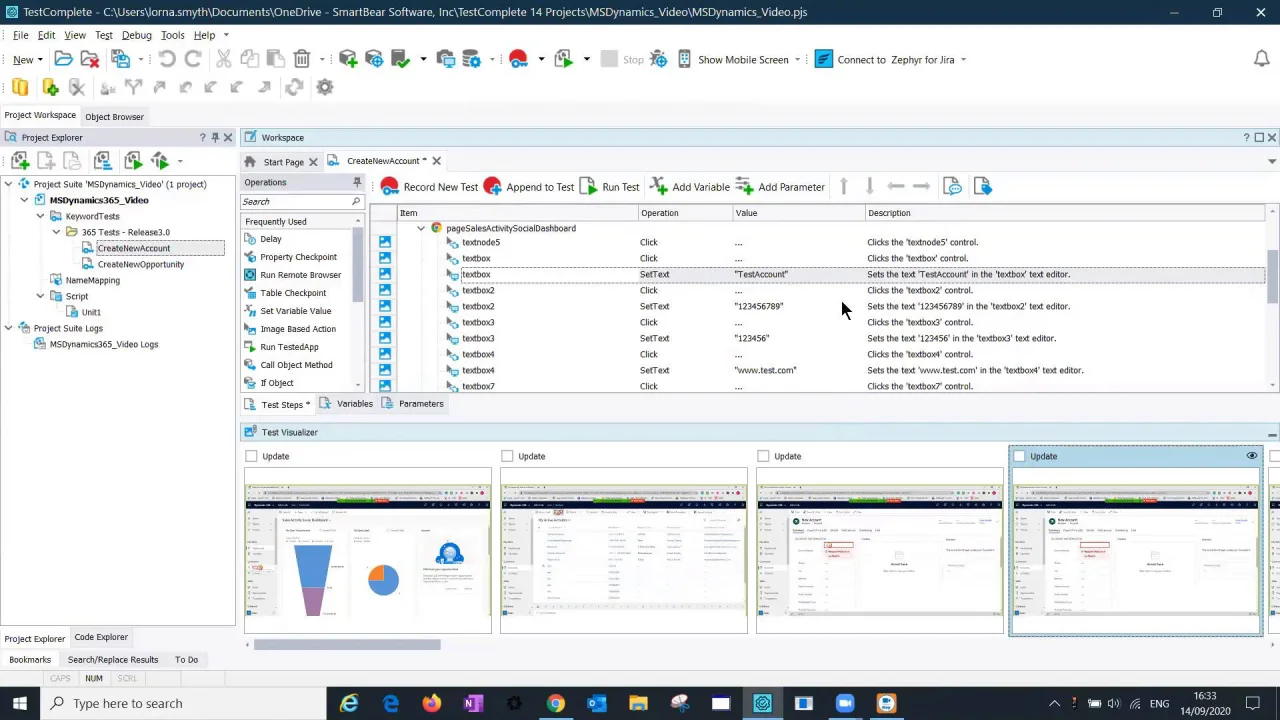Click the Operations search field
Image resolution: width=1280 pixels, height=720 pixels.
coord(295,202)
